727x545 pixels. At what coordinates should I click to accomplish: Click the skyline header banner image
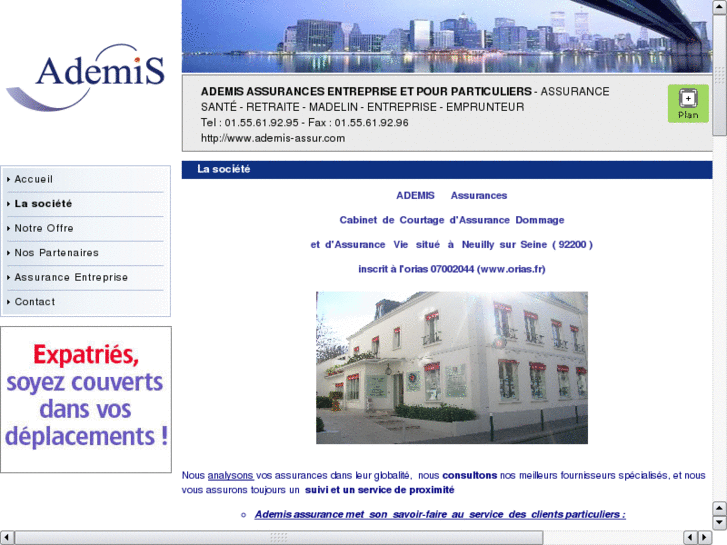click(x=446, y=36)
